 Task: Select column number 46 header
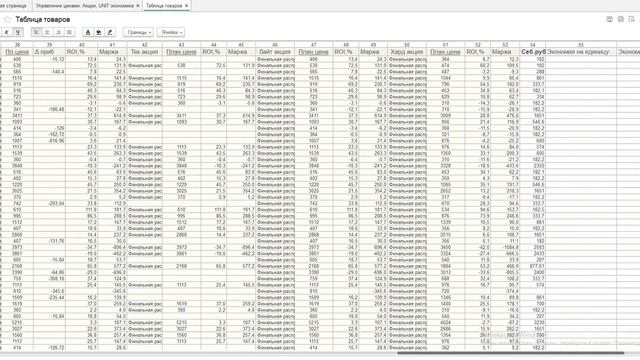pos(275,44)
